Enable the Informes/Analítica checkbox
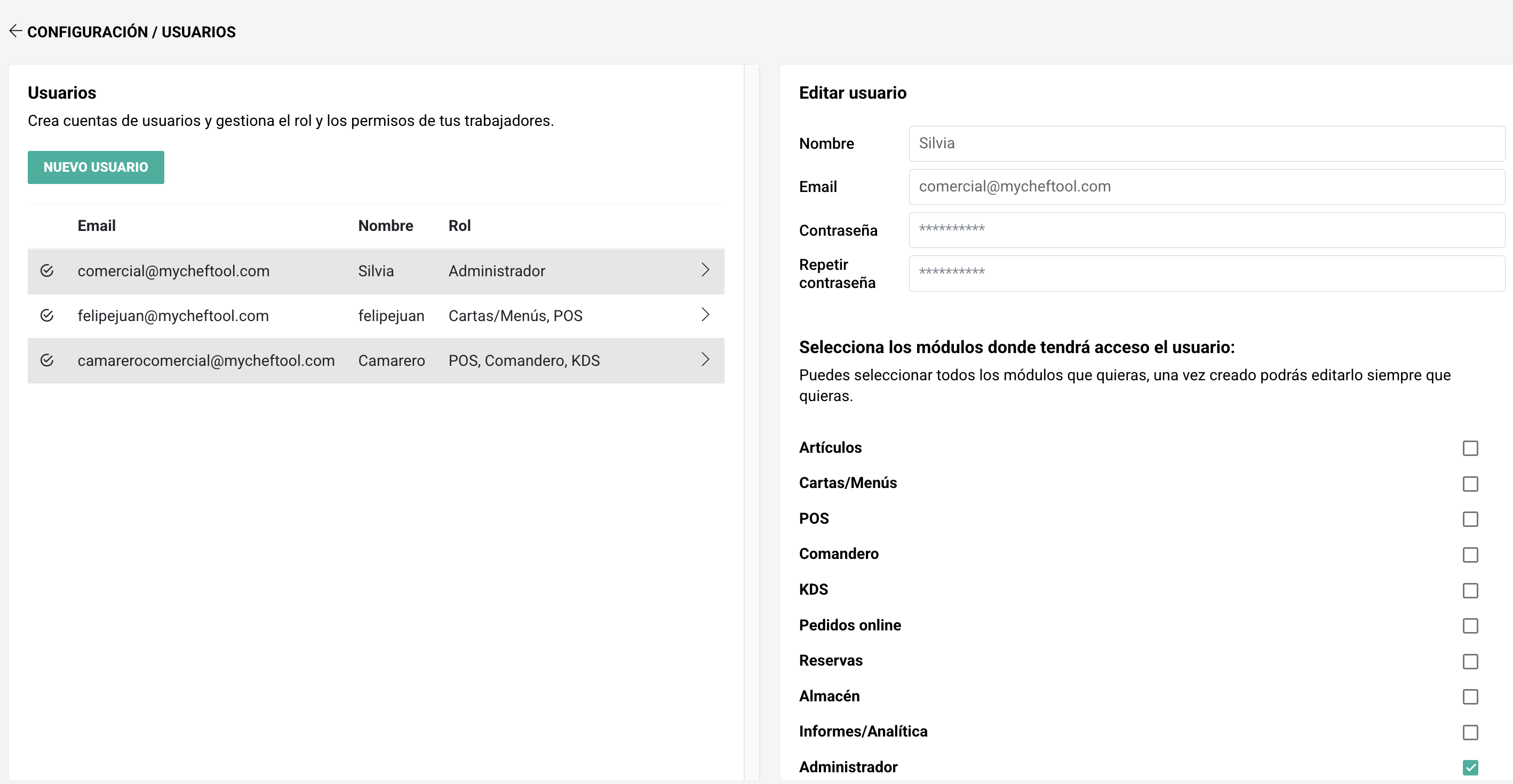The width and height of the screenshot is (1513, 784). coord(1470,732)
